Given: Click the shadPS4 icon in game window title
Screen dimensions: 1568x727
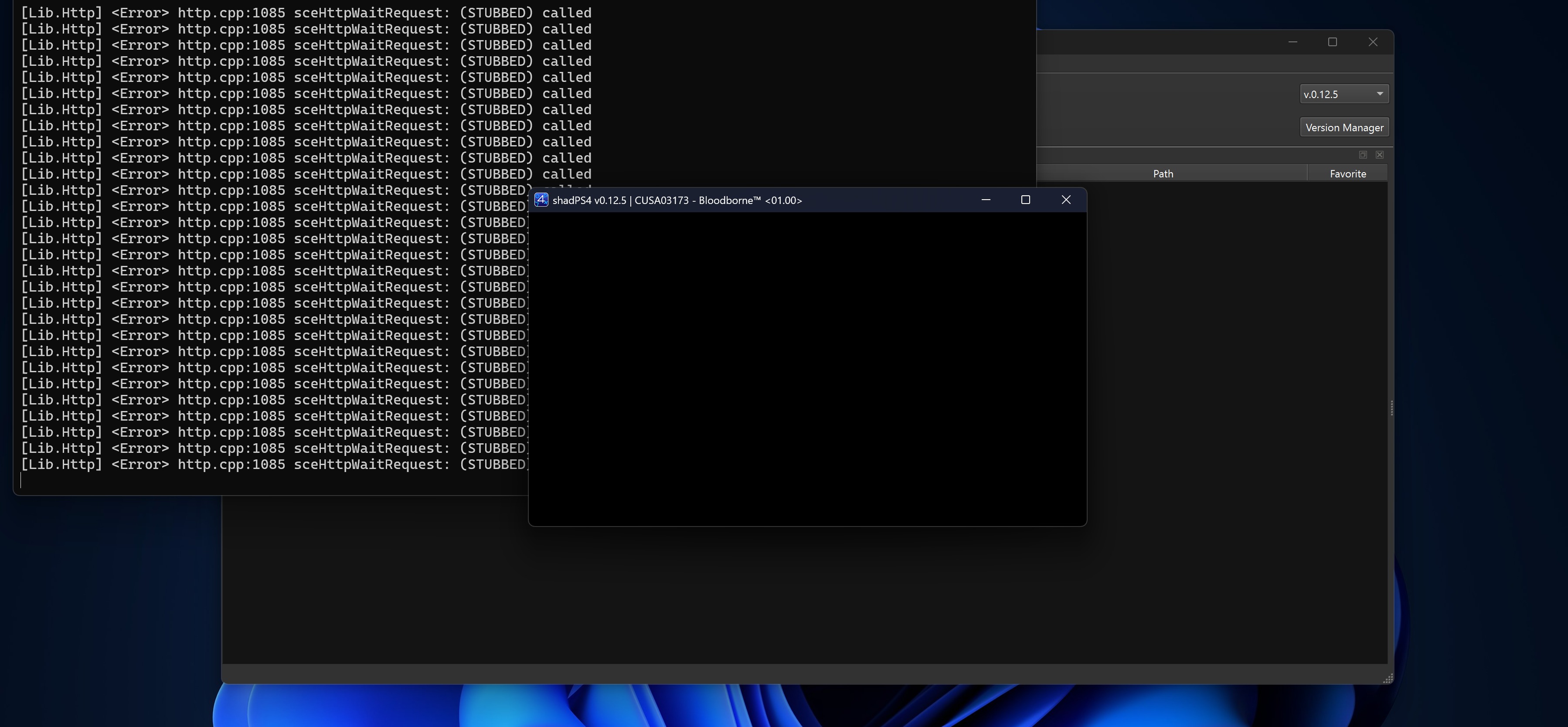Looking at the screenshot, I should 541,200.
